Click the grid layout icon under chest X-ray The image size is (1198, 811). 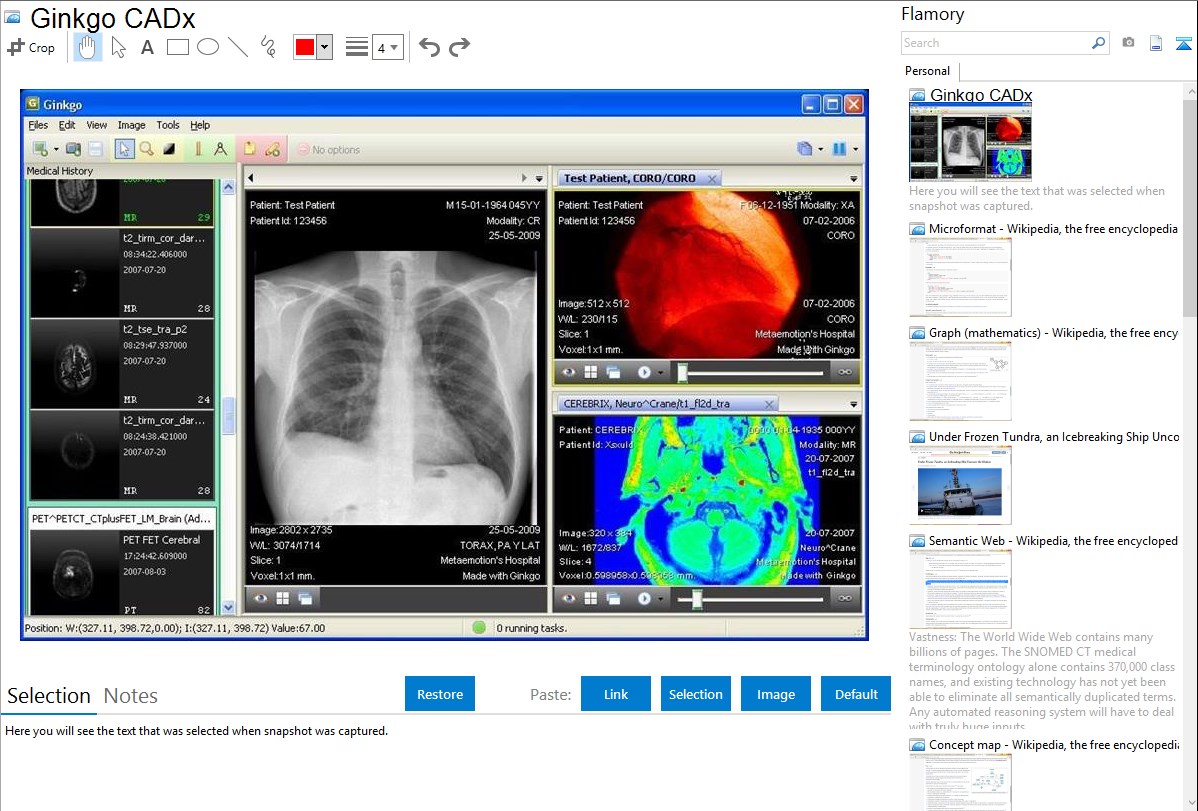pos(283,599)
